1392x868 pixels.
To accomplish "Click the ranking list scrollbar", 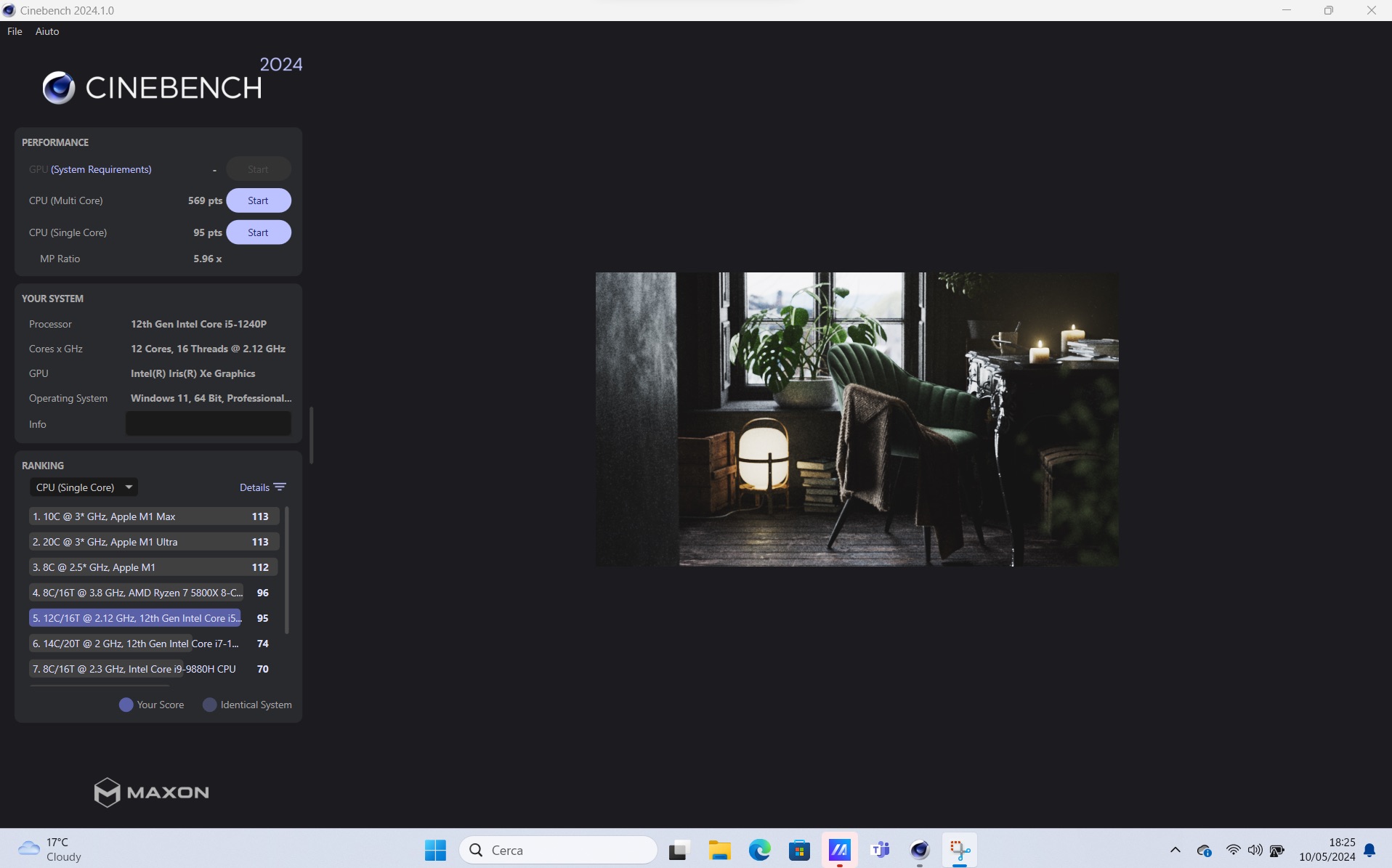I will click(x=287, y=569).
